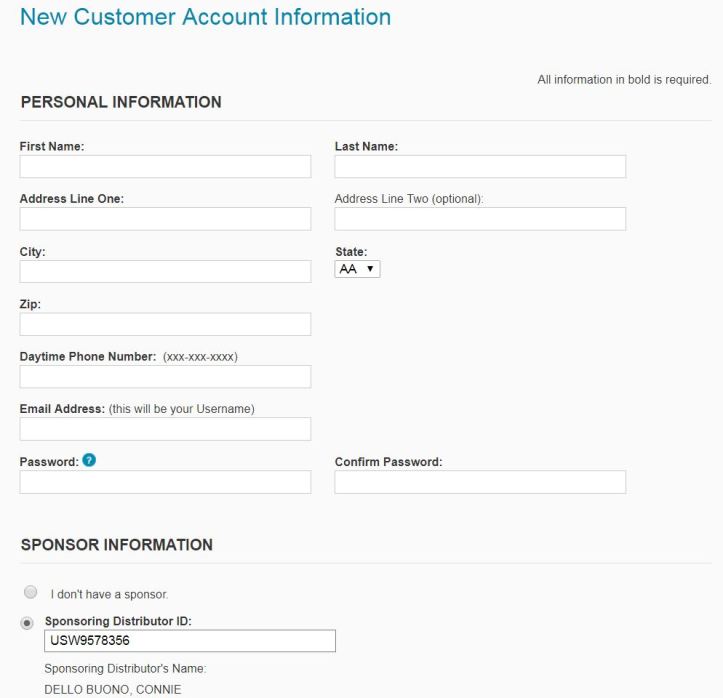Viewport: 723px width, 698px height.
Task: Open the State dropdown
Action: pos(357,269)
